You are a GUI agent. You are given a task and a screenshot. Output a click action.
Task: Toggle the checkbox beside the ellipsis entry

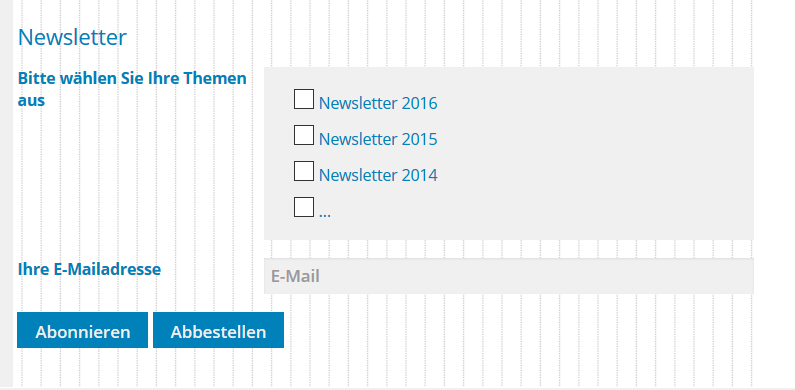click(x=304, y=207)
